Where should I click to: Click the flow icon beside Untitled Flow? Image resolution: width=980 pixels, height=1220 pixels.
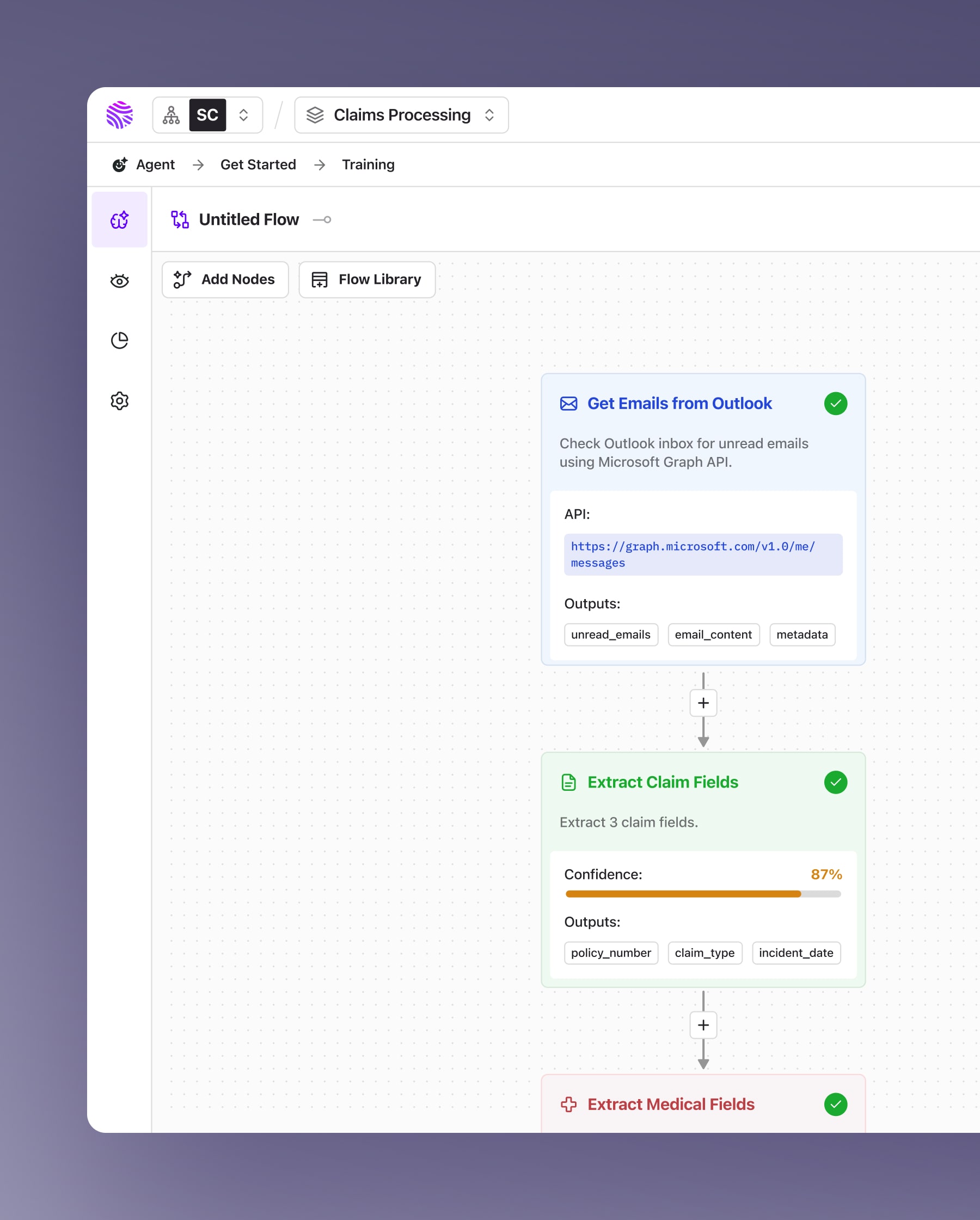(x=180, y=219)
